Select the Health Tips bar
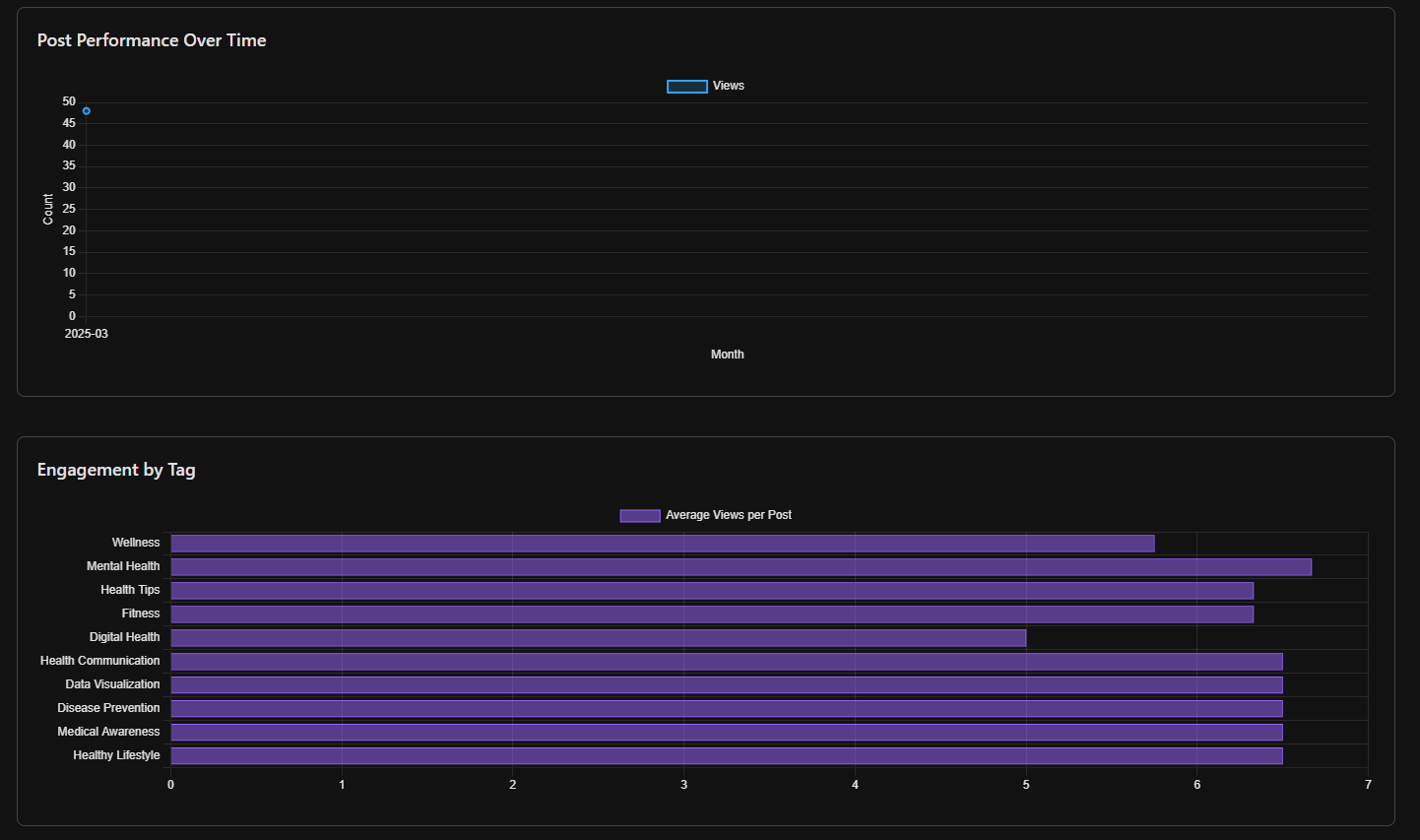This screenshot has width=1420, height=840. click(x=712, y=591)
